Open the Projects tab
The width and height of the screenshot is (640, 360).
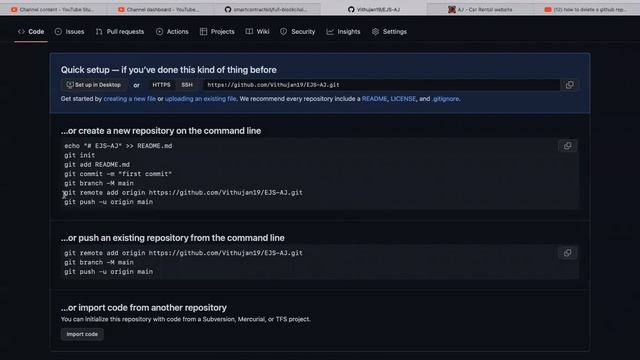pos(217,31)
